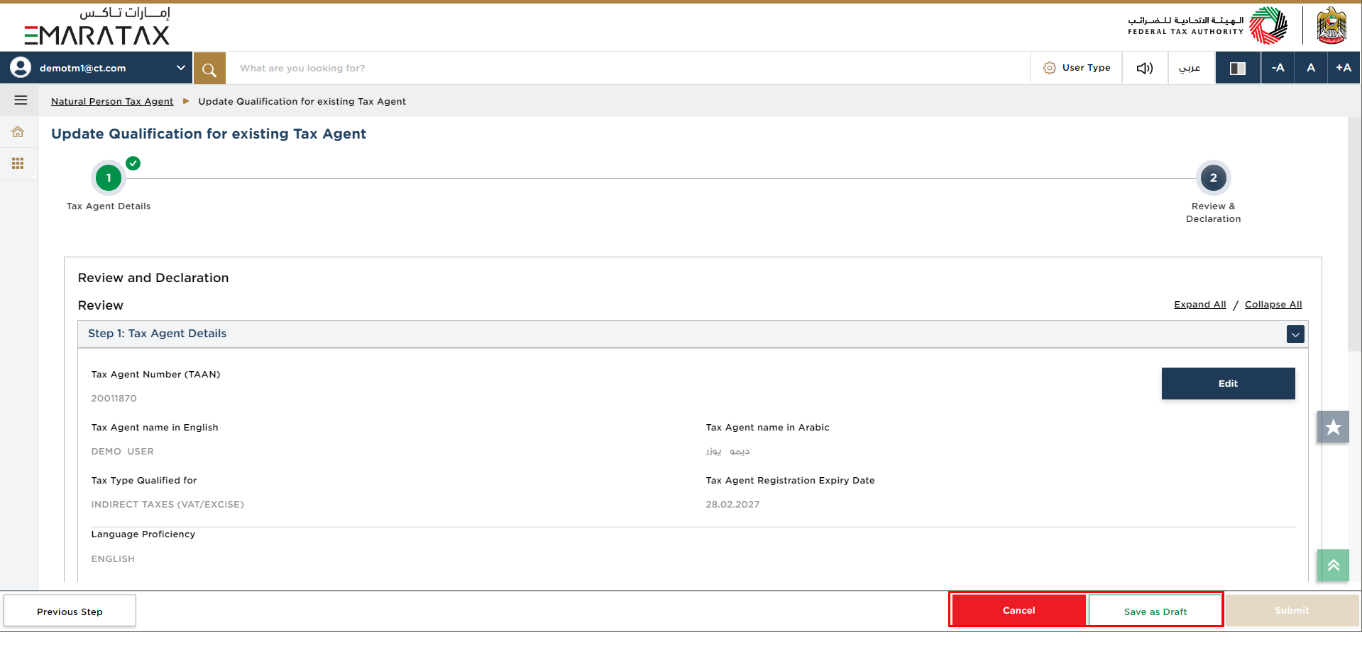Click the DEMO USER name value
The image size is (1362, 648).
click(x=122, y=451)
